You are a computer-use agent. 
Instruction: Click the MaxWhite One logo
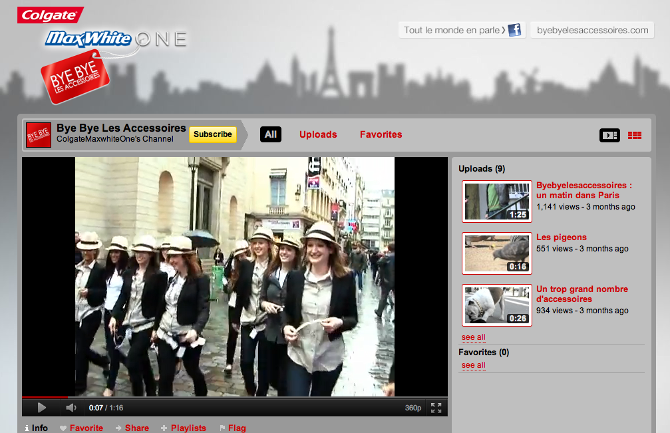pos(115,39)
